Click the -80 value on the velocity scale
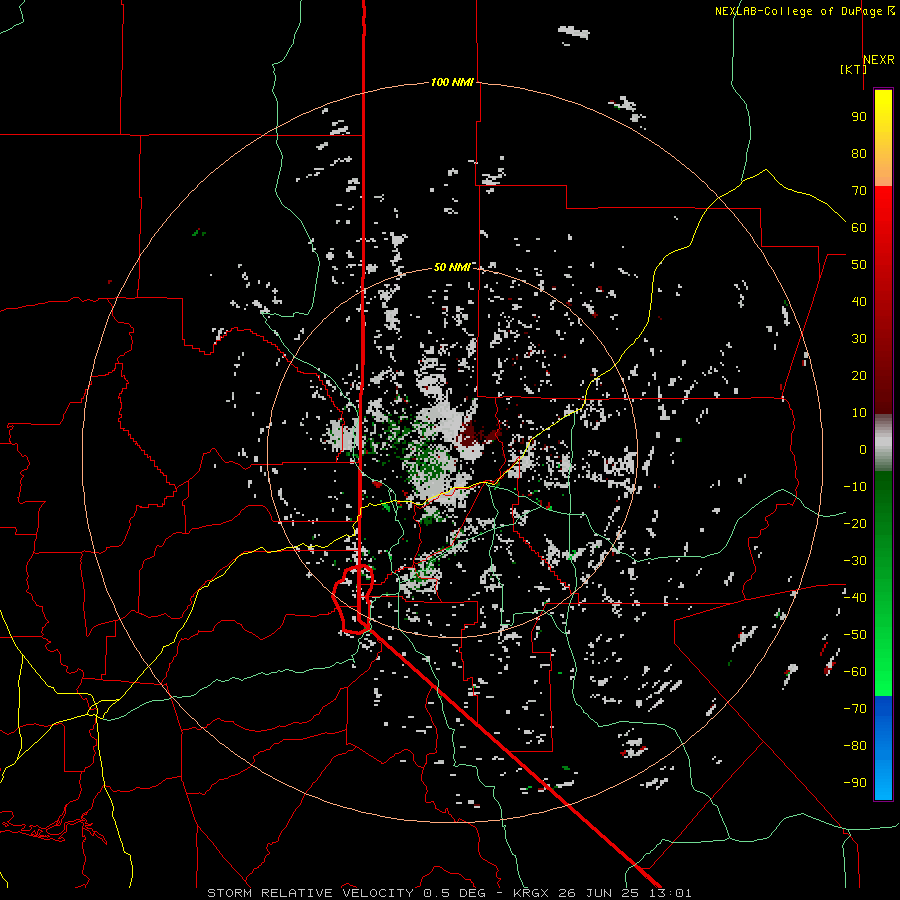Image resolution: width=900 pixels, height=900 pixels. 855,746
